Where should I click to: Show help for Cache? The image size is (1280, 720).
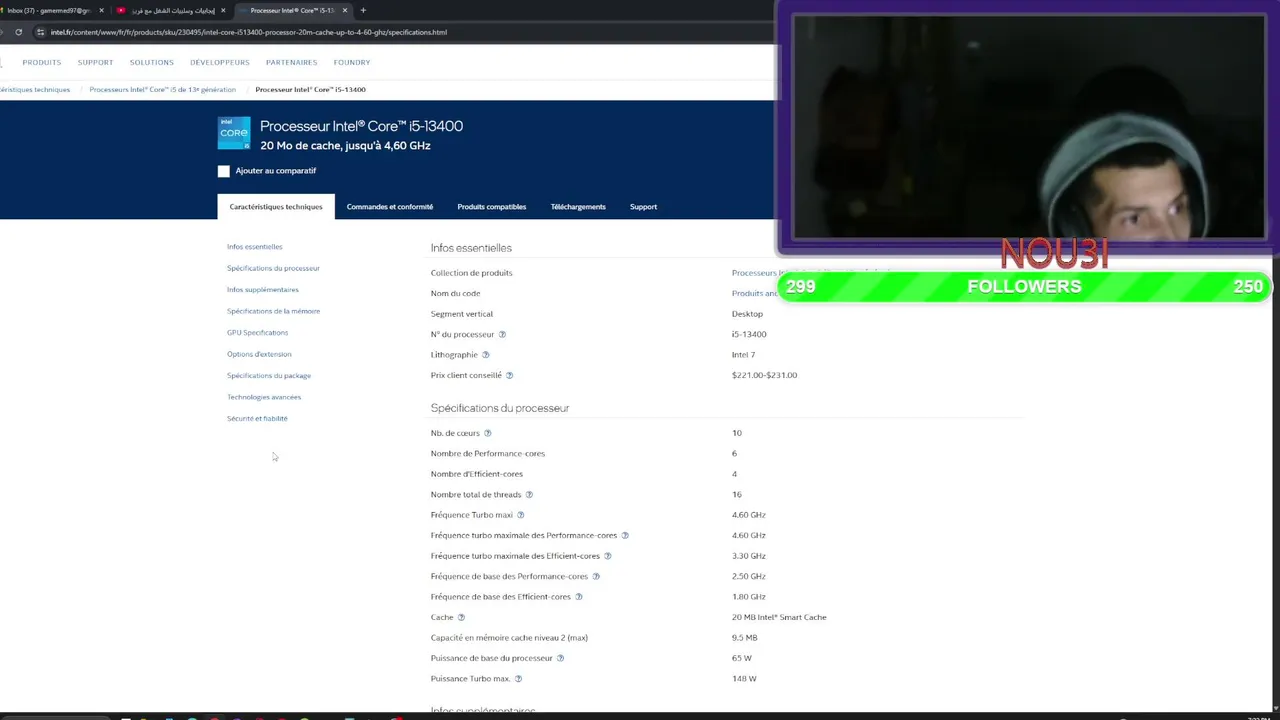[x=461, y=617]
